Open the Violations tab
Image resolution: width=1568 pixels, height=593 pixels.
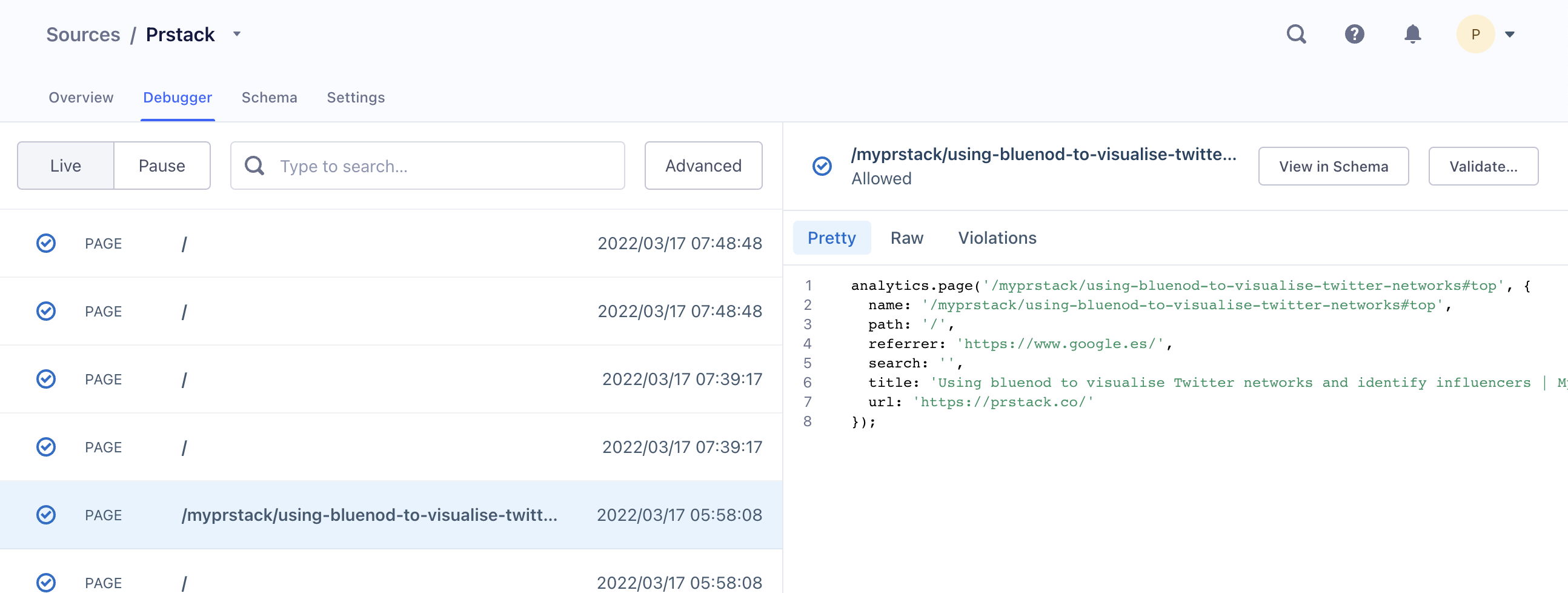click(x=997, y=238)
